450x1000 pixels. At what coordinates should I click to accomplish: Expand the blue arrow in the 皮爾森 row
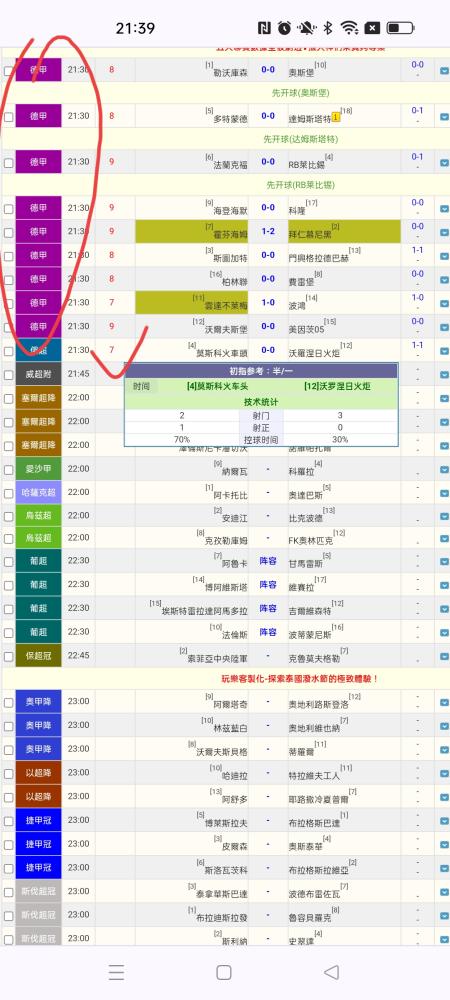coord(444,844)
